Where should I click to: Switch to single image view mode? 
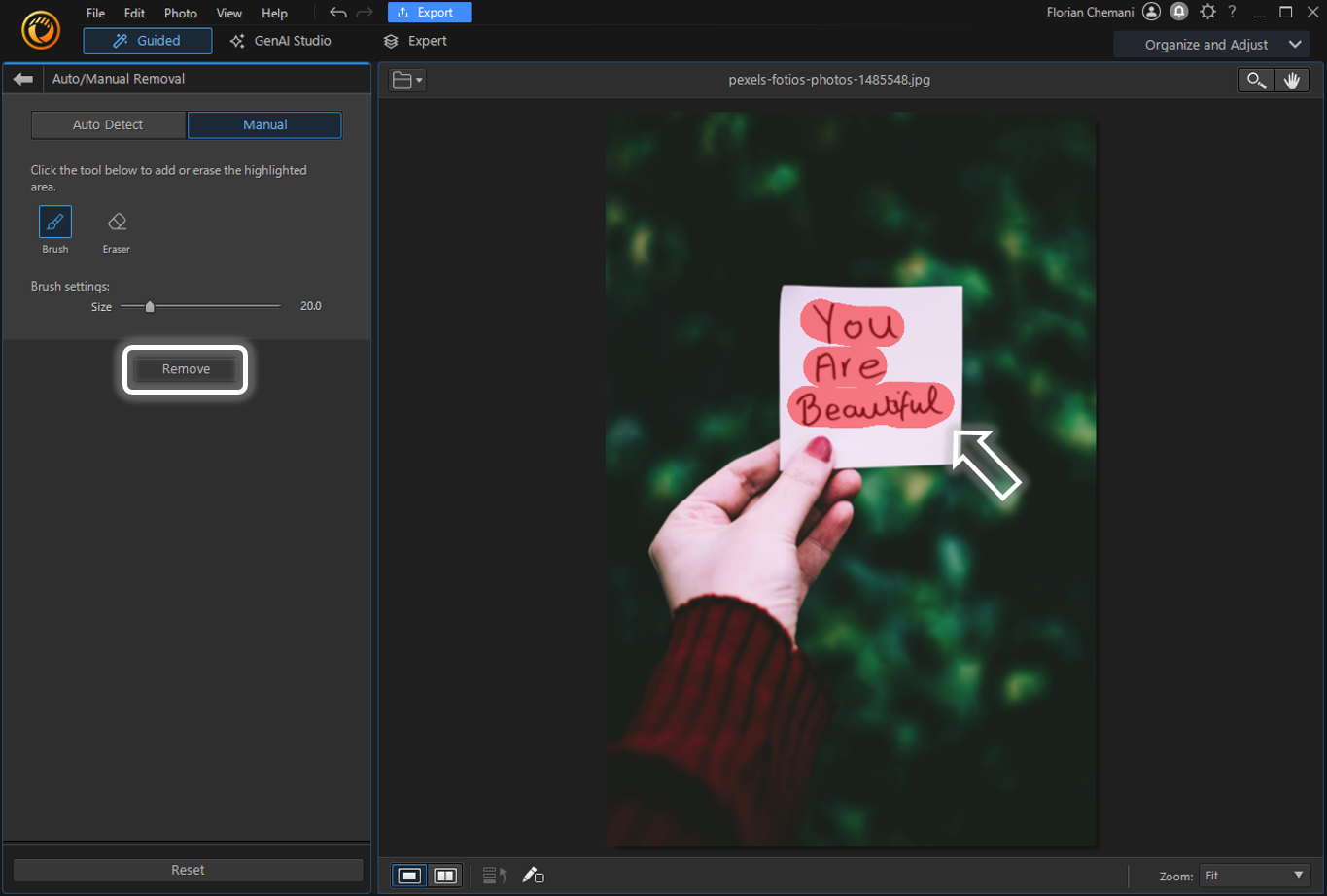pyautogui.click(x=408, y=875)
